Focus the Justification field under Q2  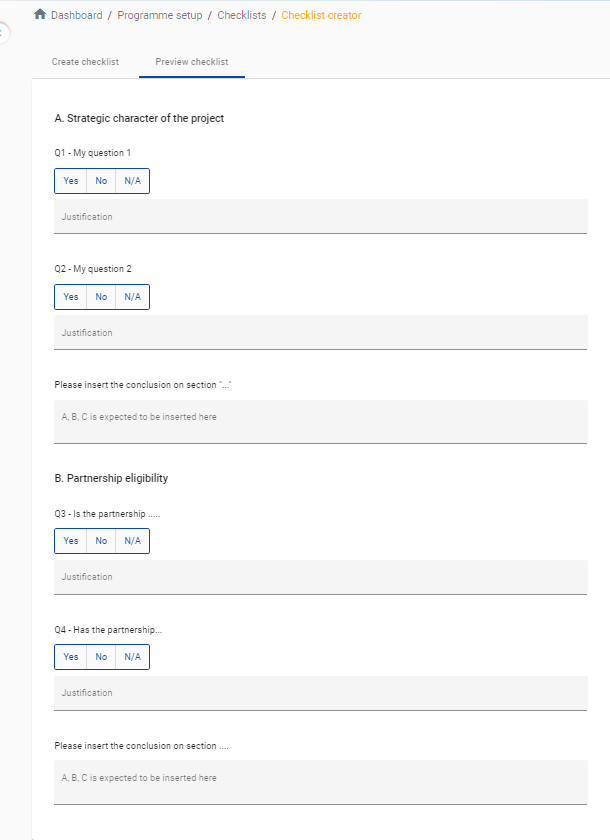320,333
